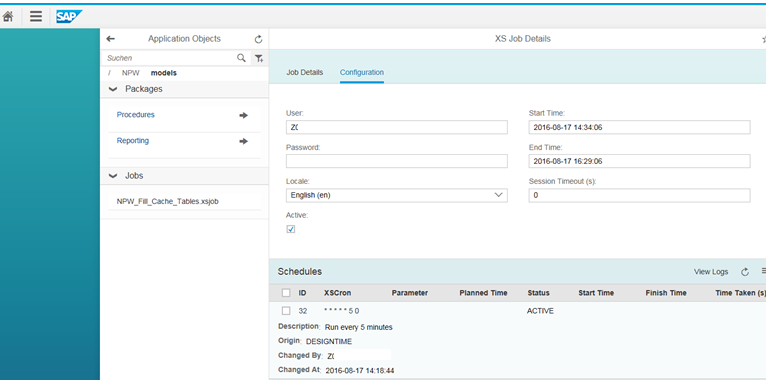
Task: Go to the home screen icon
Action: coord(8,17)
